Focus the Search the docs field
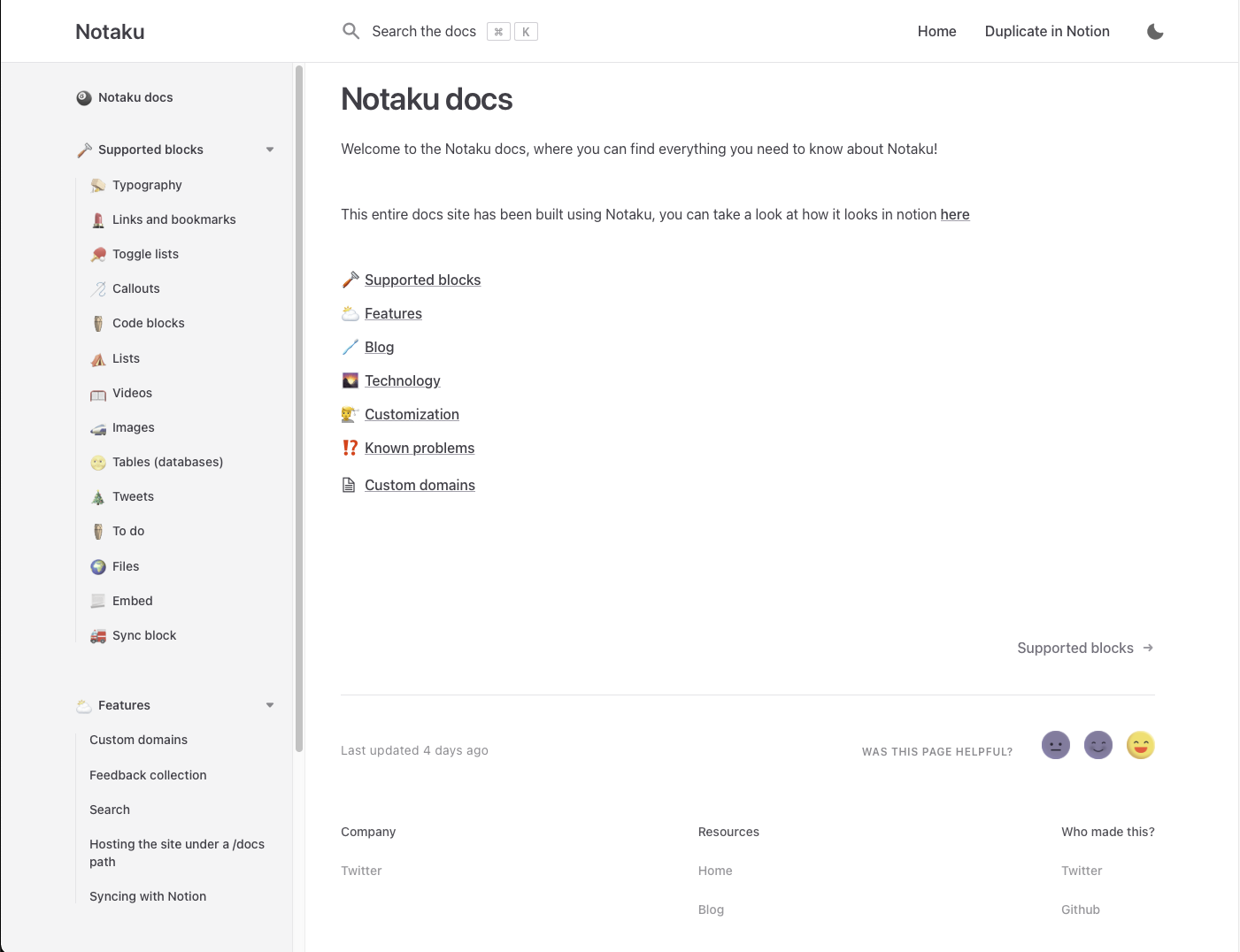The height and width of the screenshot is (952, 1240). (440, 32)
